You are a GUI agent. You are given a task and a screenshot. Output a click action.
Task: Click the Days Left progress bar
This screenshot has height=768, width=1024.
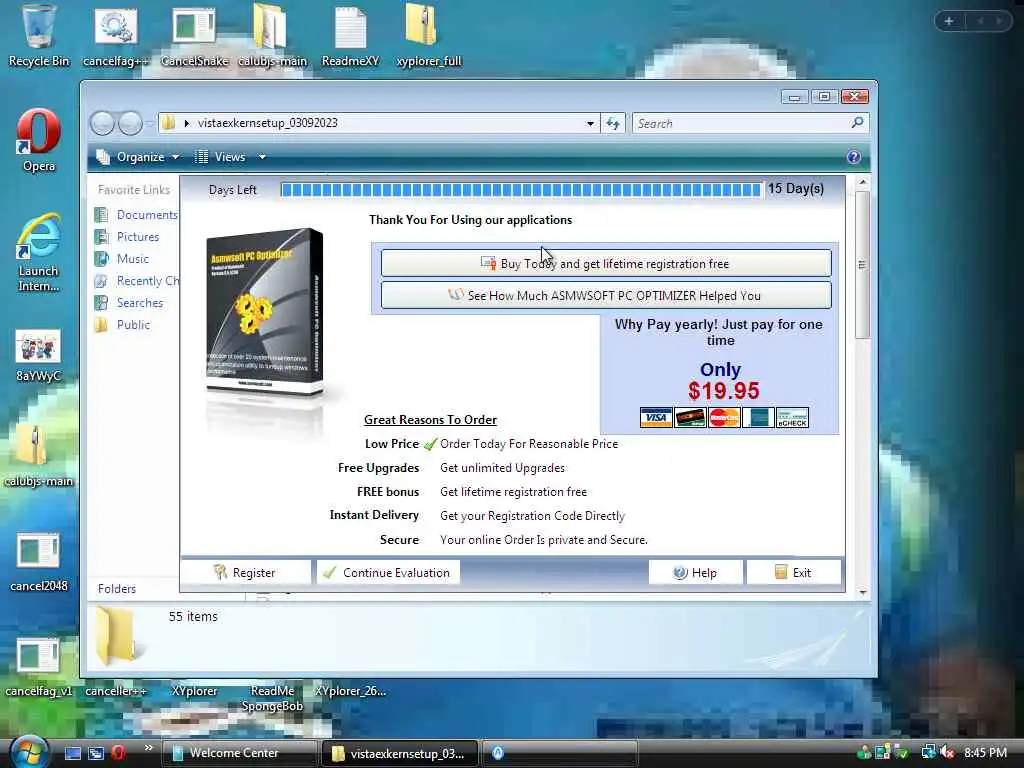point(521,189)
